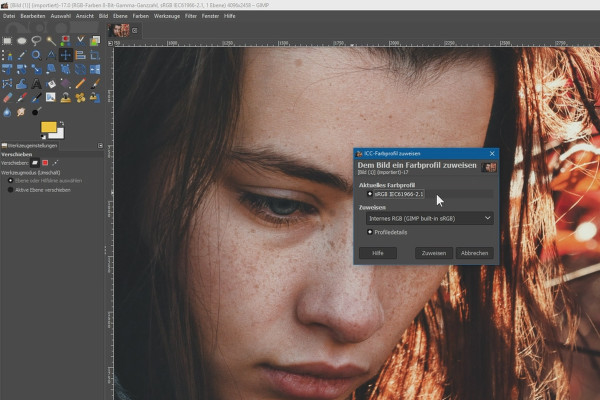Open the Auswahl menu

point(60,16)
